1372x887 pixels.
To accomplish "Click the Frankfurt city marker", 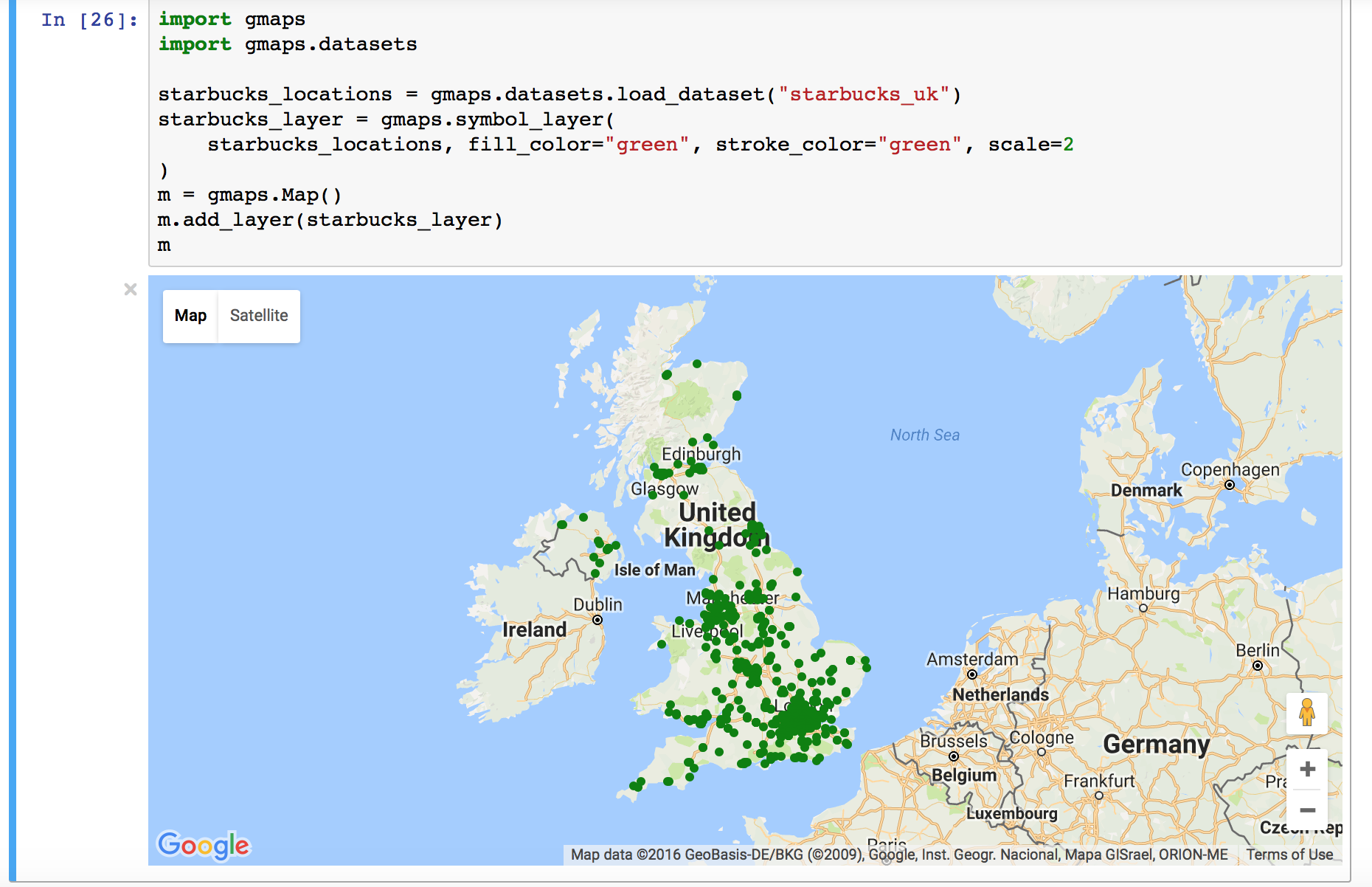I will tap(1099, 795).
